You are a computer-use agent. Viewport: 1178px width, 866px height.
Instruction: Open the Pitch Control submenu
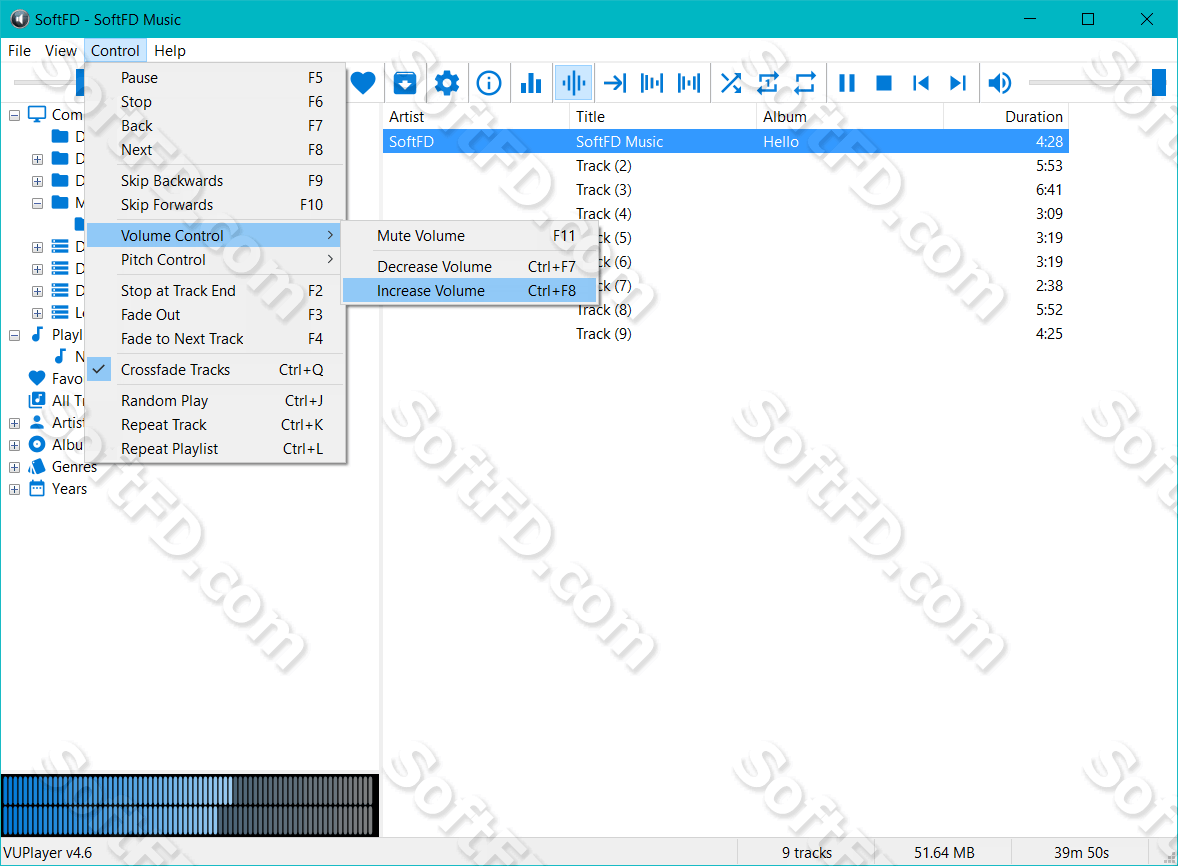pyautogui.click(x=215, y=259)
